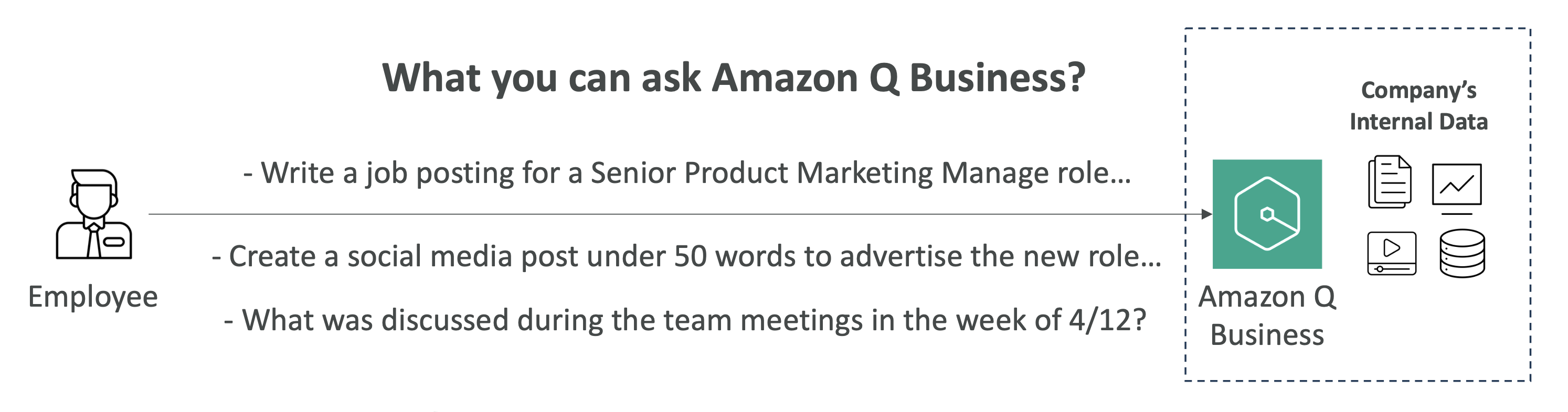
Task: Select the database cylinder icon
Action: click(x=1462, y=253)
